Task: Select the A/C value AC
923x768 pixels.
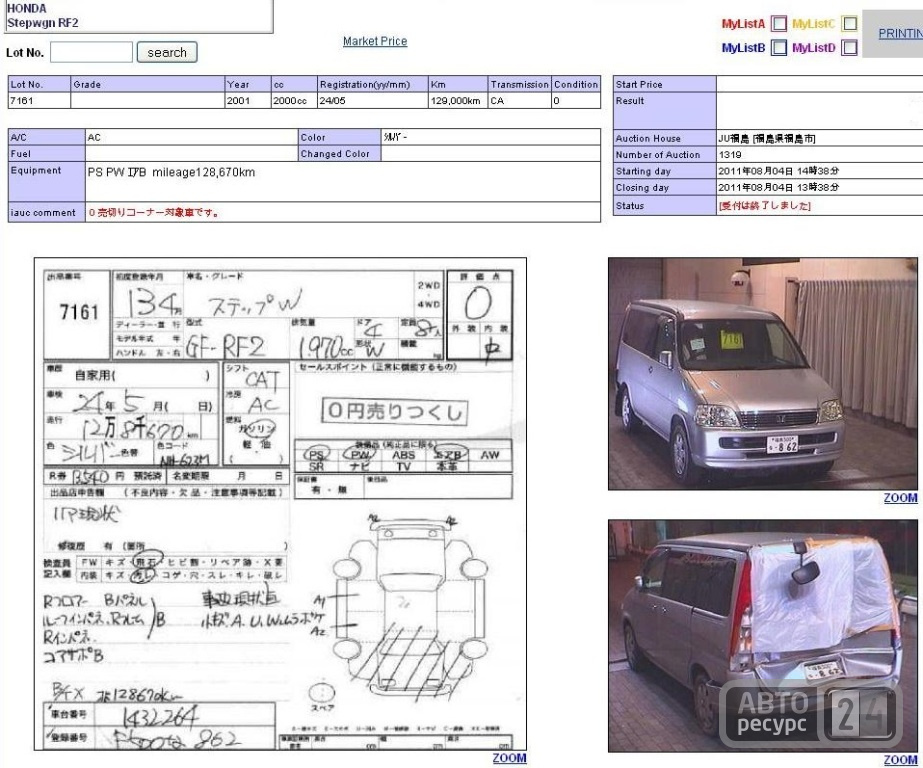Action: [x=94, y=137]
